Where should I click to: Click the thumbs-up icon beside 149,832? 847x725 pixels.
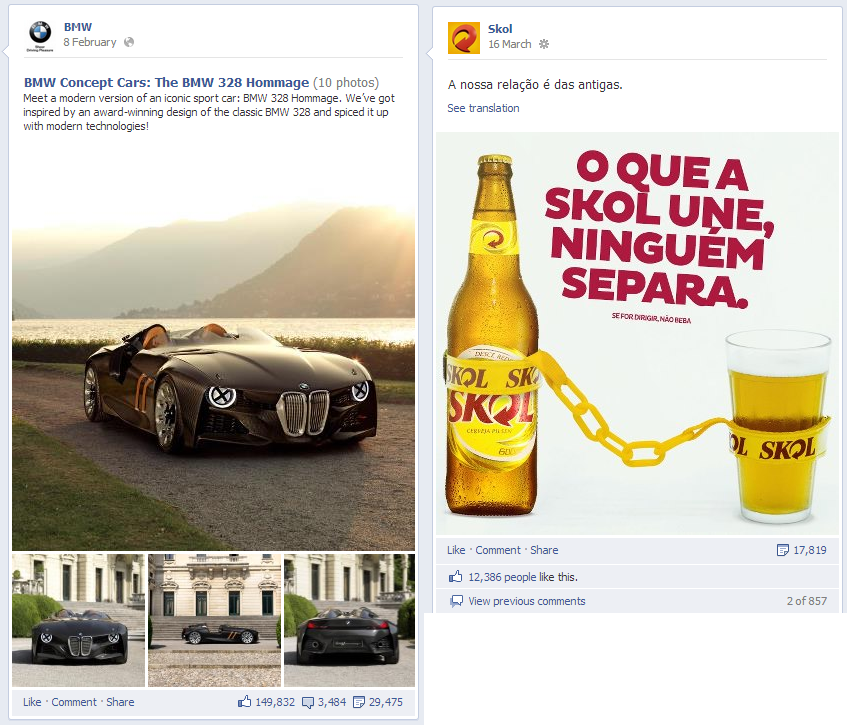click(x=245, y=702)
